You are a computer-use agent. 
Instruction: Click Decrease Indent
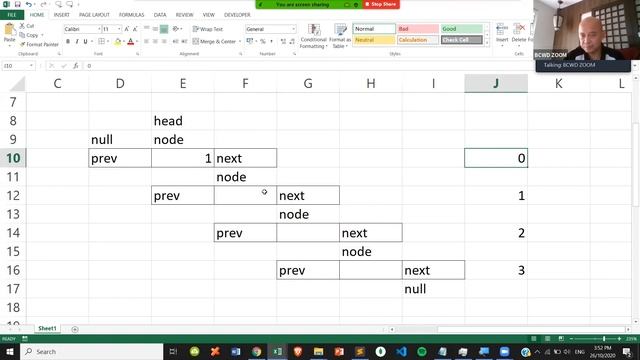click(176, 41)
